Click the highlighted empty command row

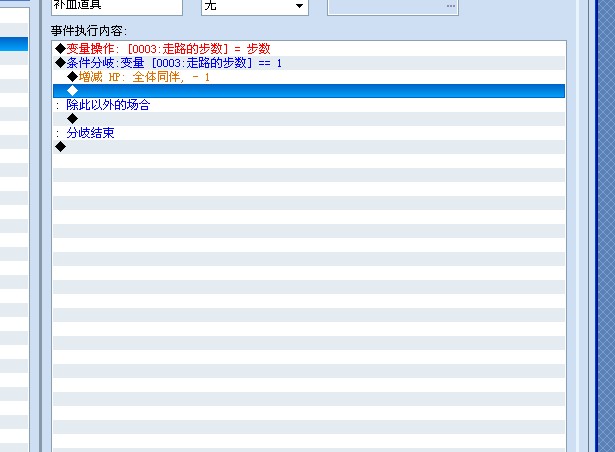click(309, 91)
